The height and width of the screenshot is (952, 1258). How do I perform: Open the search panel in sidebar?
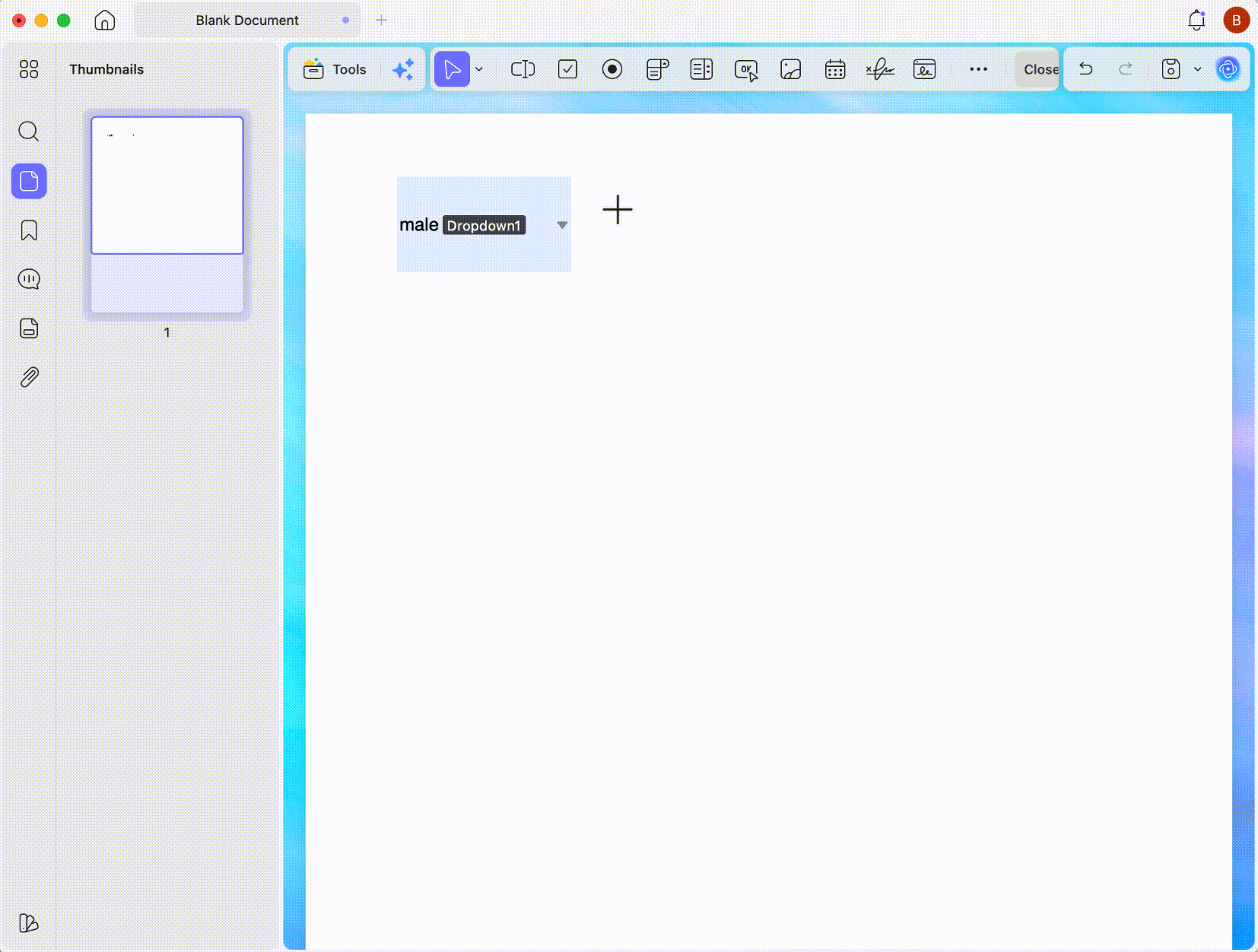click(29, 132)
